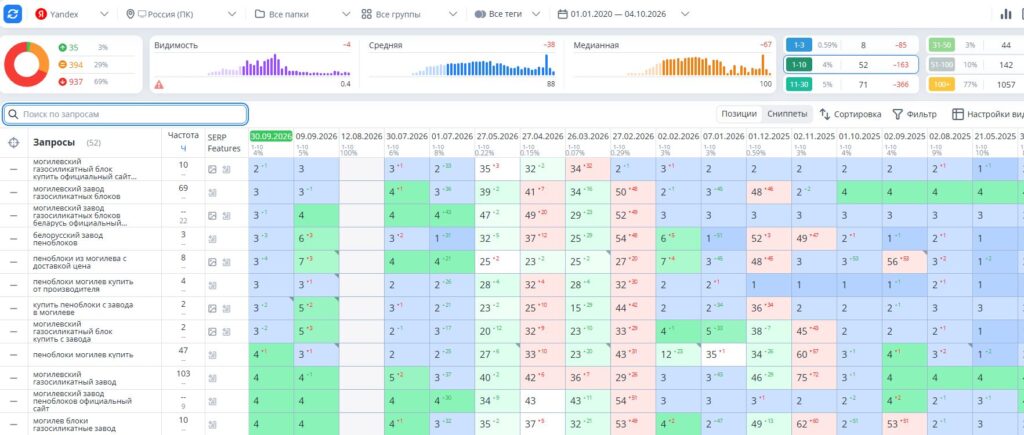This screenshot has width=1024, height=435.
Task: Open the Все группы groups dropdown
Action: (x=409, y=14)
